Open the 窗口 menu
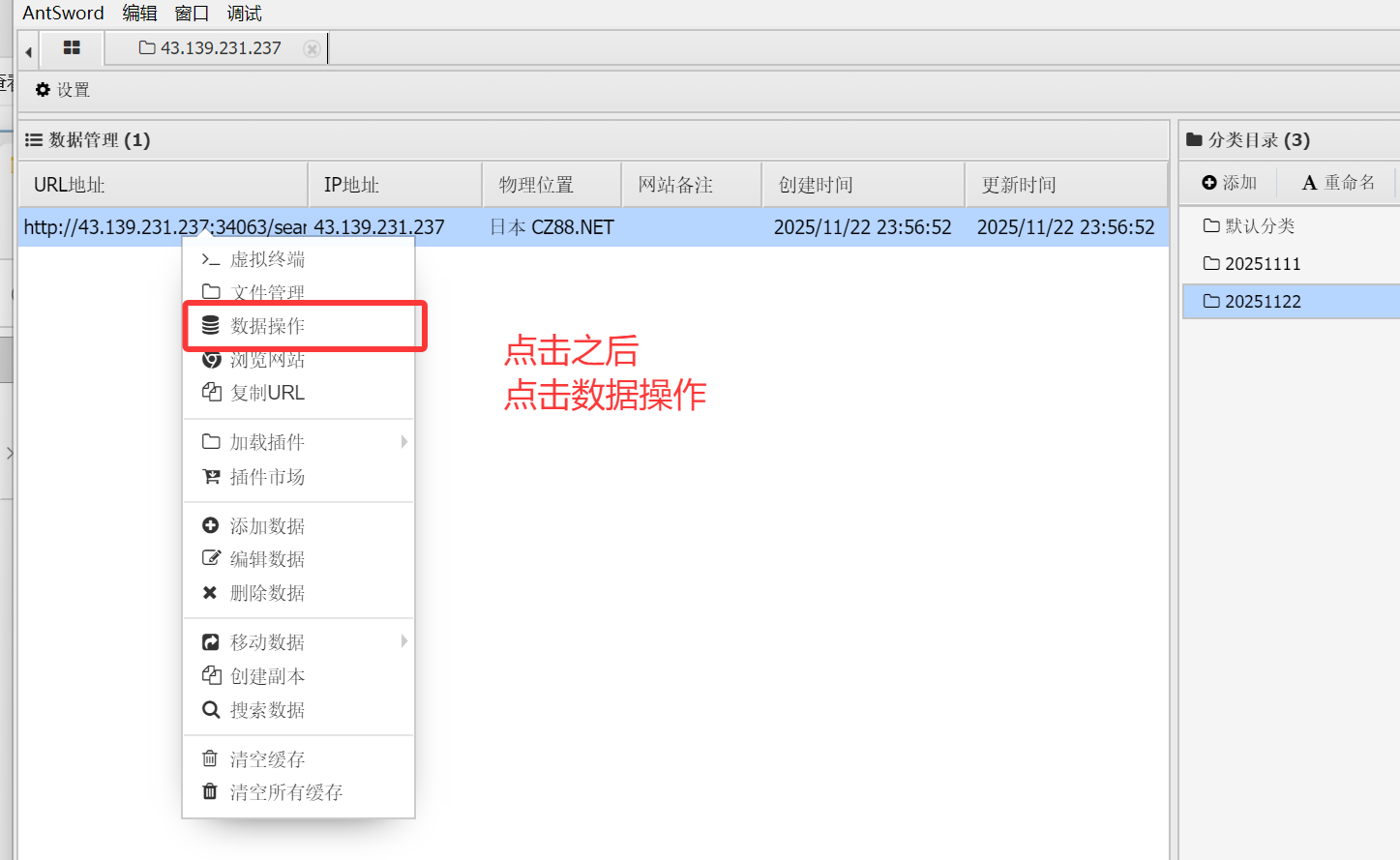This screenshot has height=860, width=1400. click(x=192, y=13)
